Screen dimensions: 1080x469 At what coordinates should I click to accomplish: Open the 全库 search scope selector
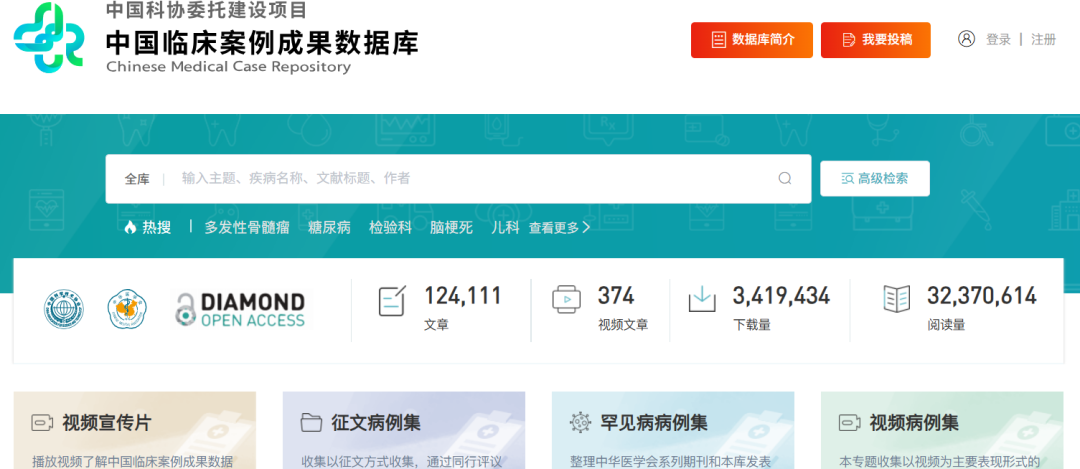(137, 179)
